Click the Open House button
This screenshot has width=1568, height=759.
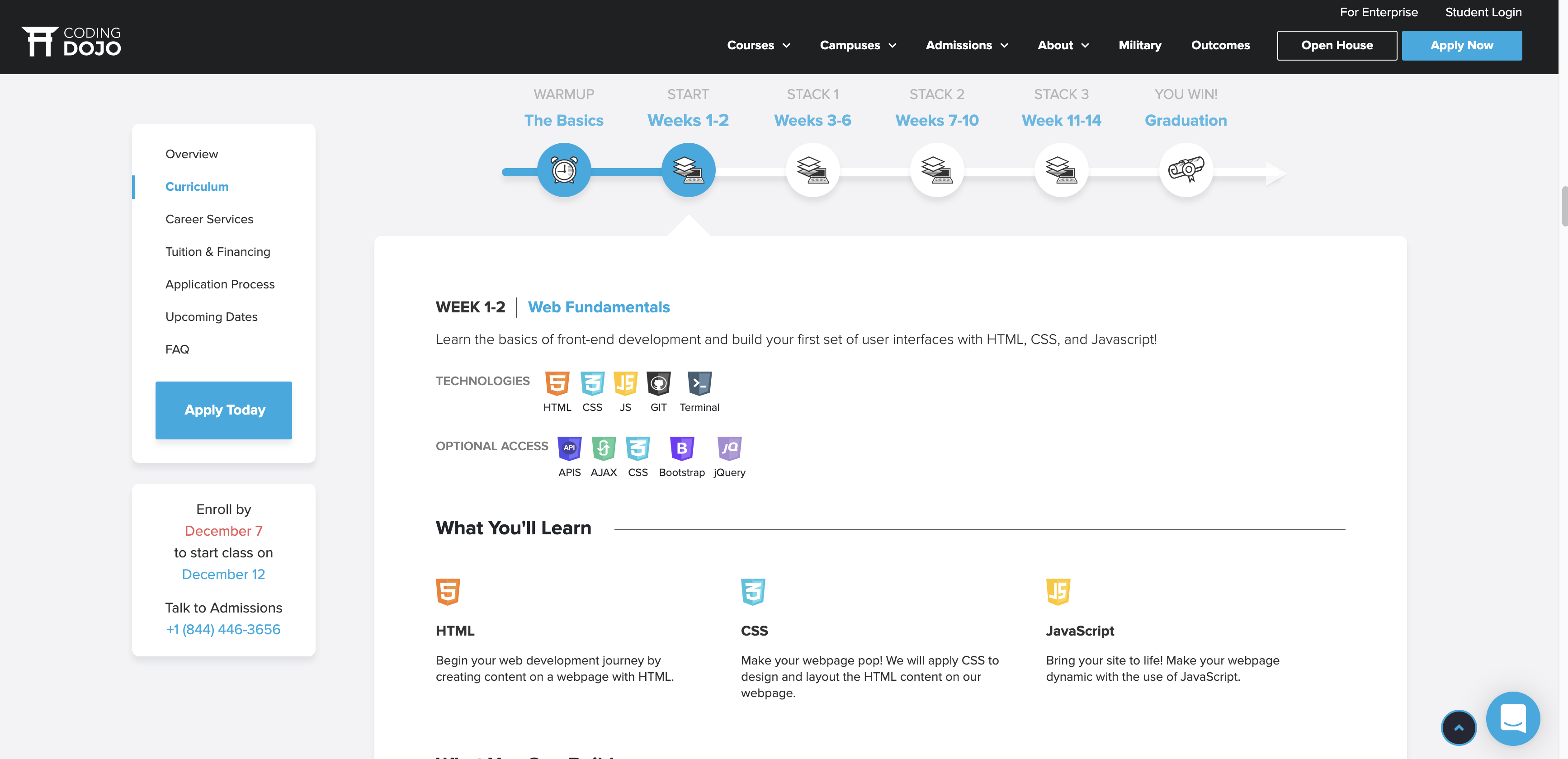click(1336, 46)
